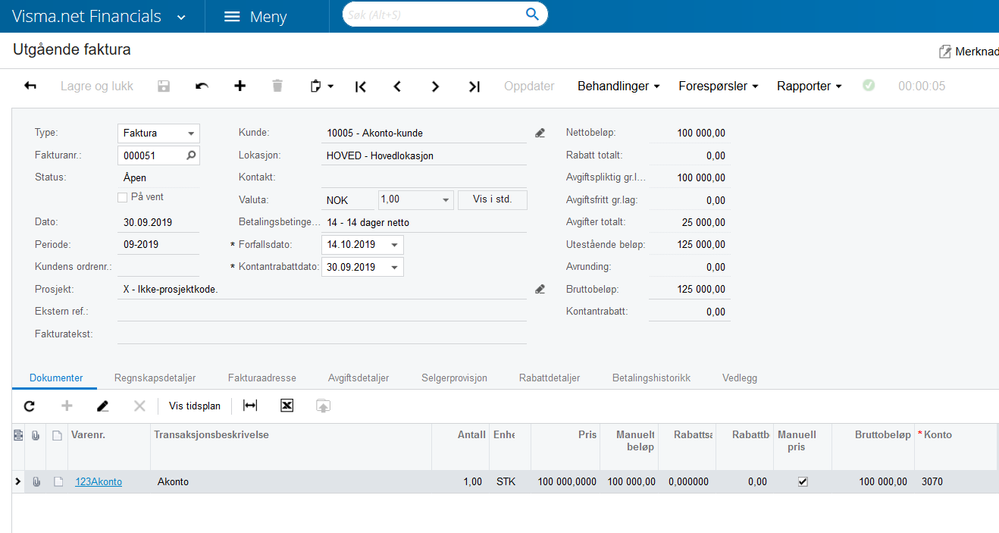
Task: Open the Behandlinger dropdown menu
Action: coord(619,86)
